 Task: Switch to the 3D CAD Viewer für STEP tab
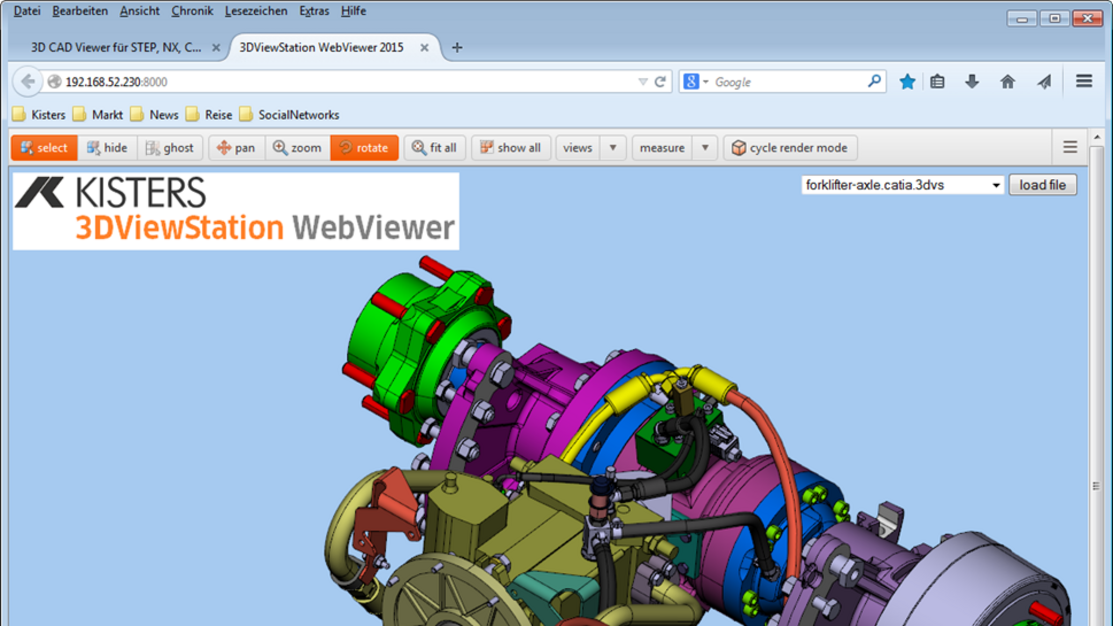[117, 48]
